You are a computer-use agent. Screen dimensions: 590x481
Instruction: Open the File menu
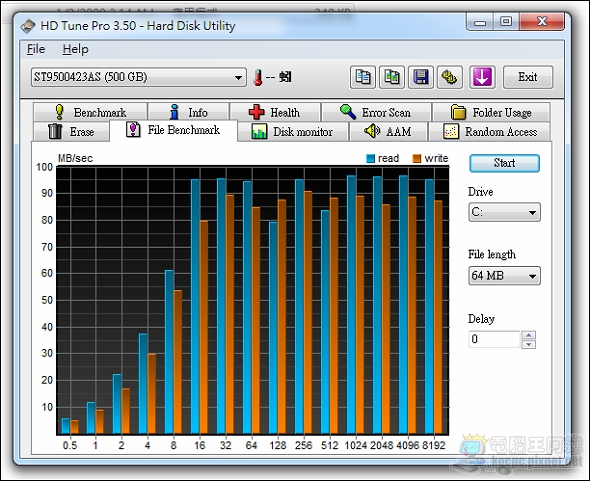coord(36,49)
